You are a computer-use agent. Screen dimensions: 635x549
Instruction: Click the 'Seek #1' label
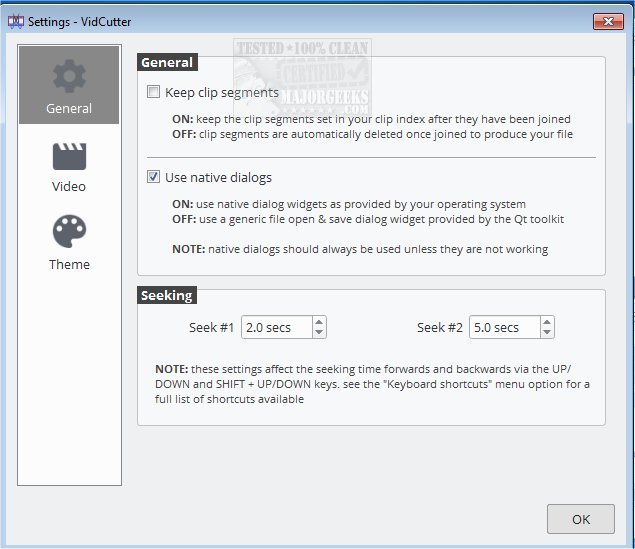[x=211, y=327]
